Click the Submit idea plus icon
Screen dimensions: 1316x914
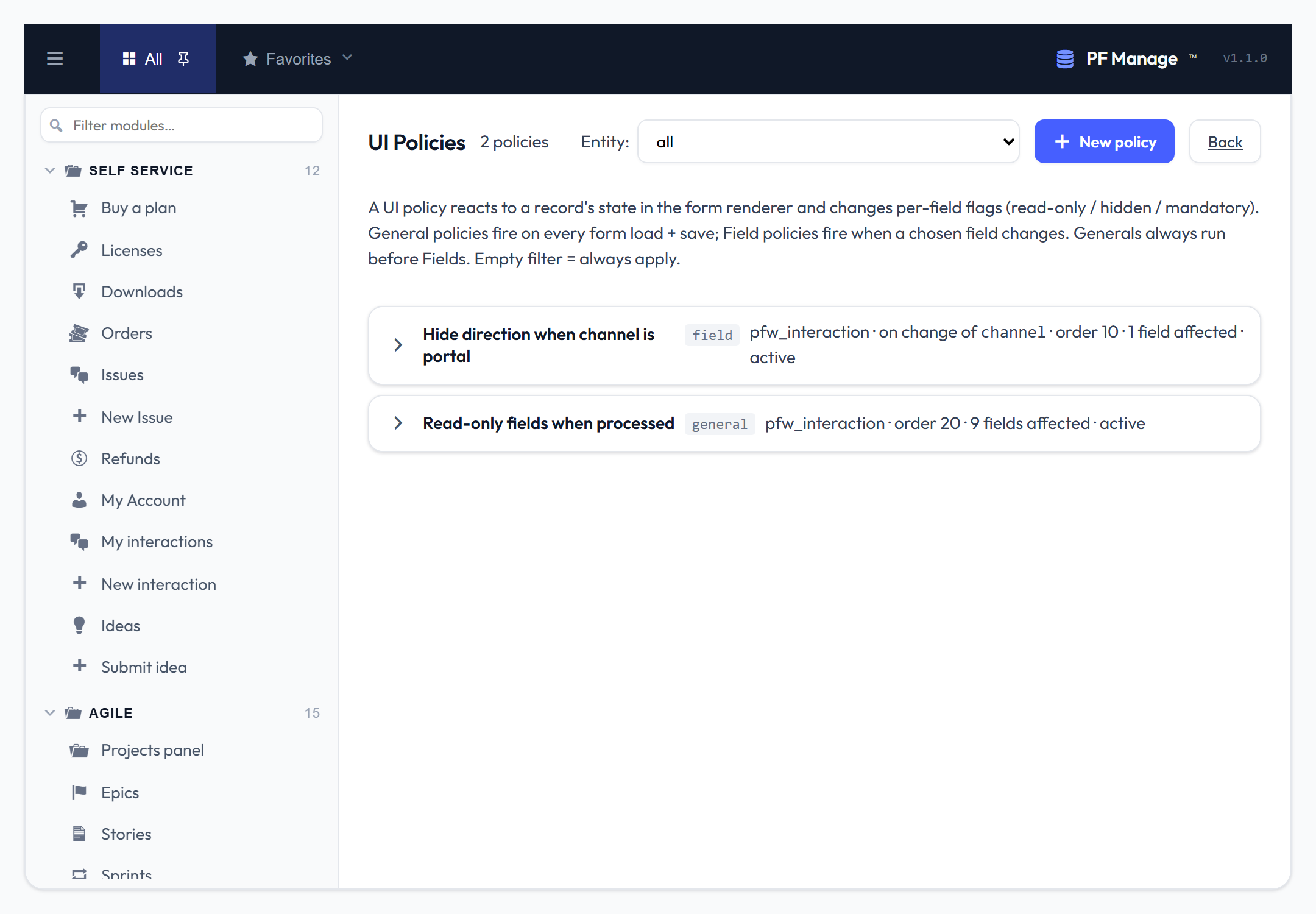[x=79, y=666]
